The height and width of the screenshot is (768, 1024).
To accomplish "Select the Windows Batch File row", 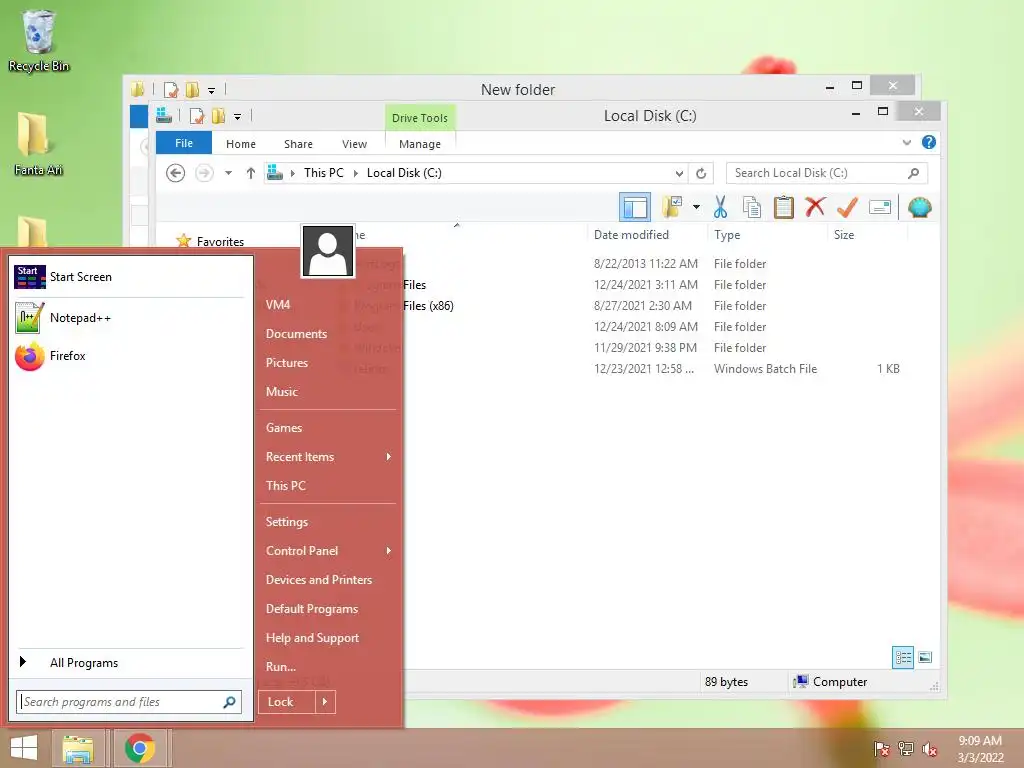I will coord(627,368).
